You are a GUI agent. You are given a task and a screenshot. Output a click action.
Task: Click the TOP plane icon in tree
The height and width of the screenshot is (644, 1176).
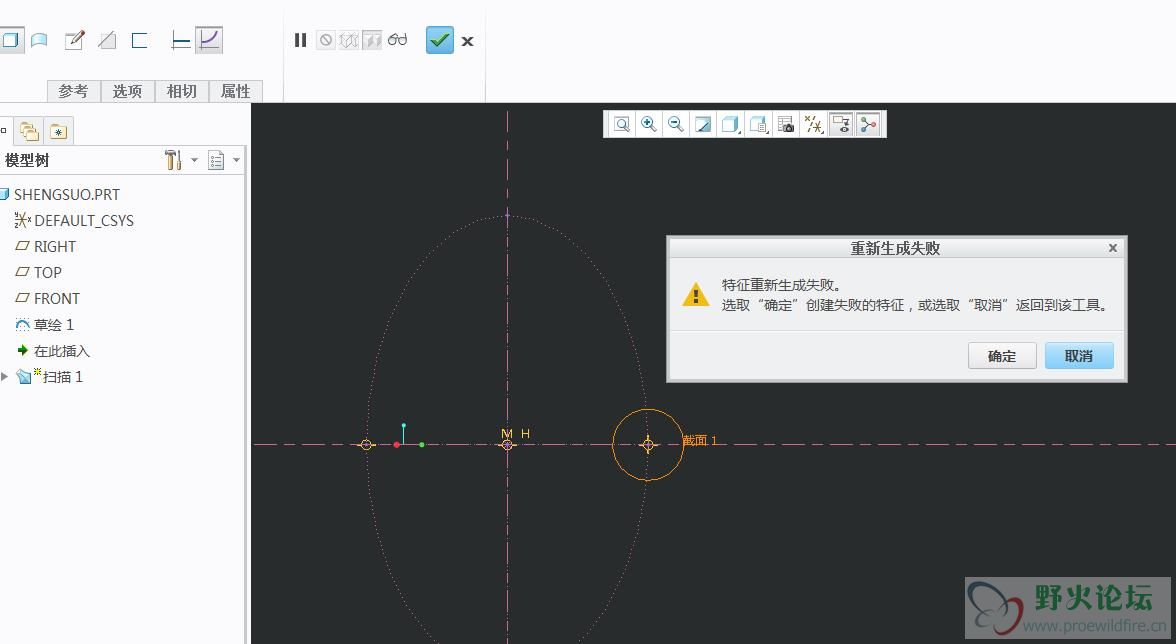(22, 272)
